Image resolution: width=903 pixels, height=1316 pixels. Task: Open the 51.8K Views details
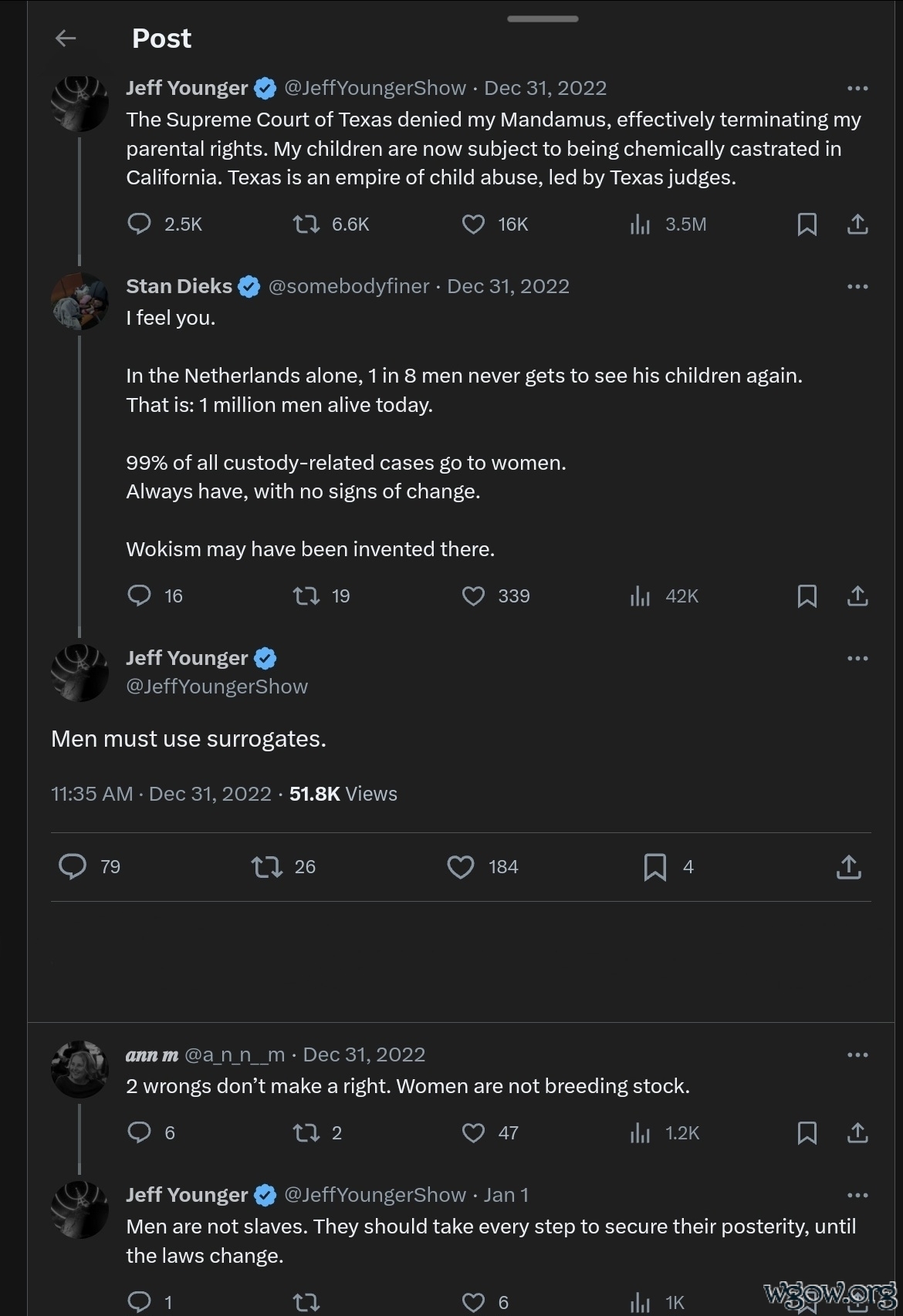(343, 794)
